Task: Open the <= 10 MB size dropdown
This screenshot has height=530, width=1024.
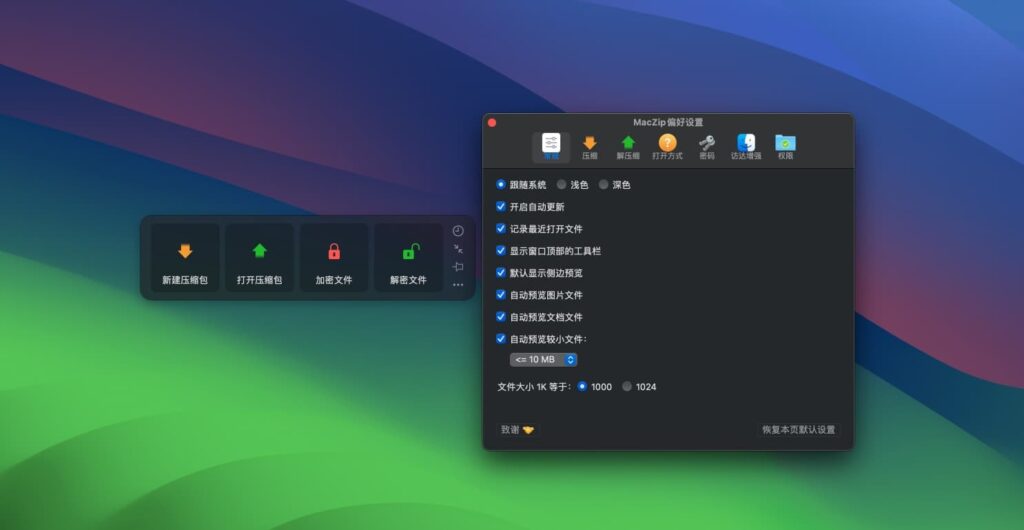Action: (543, 360)
